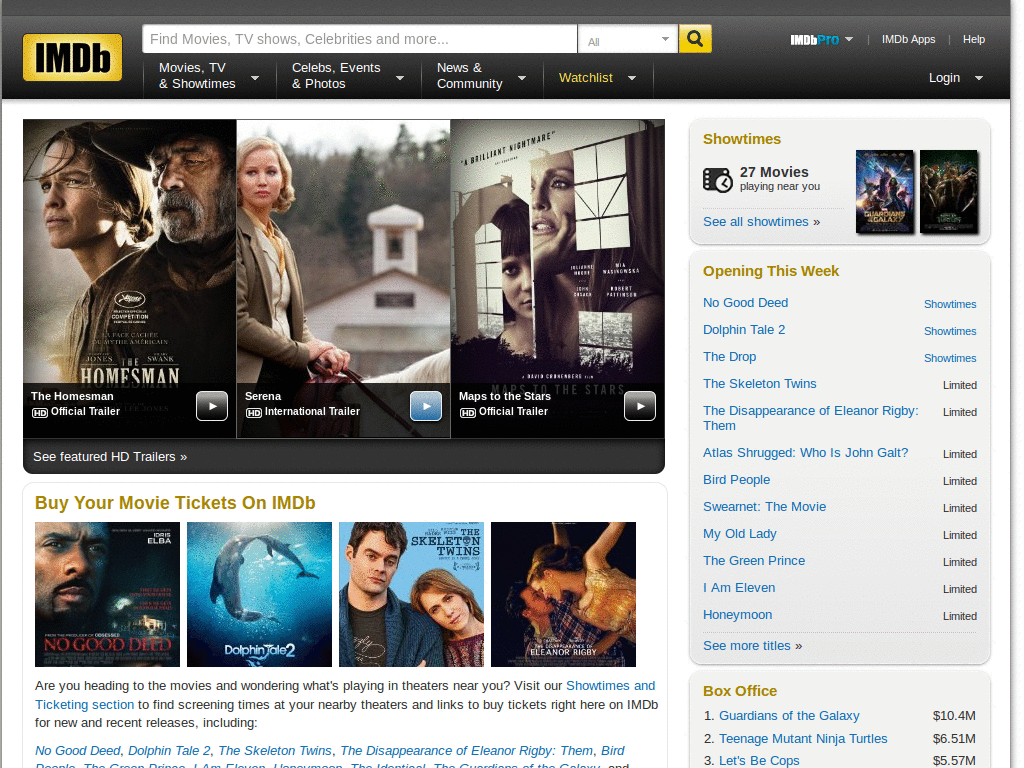
Task: Open the I Am Eleven link
Action: [x=739, y=588]
